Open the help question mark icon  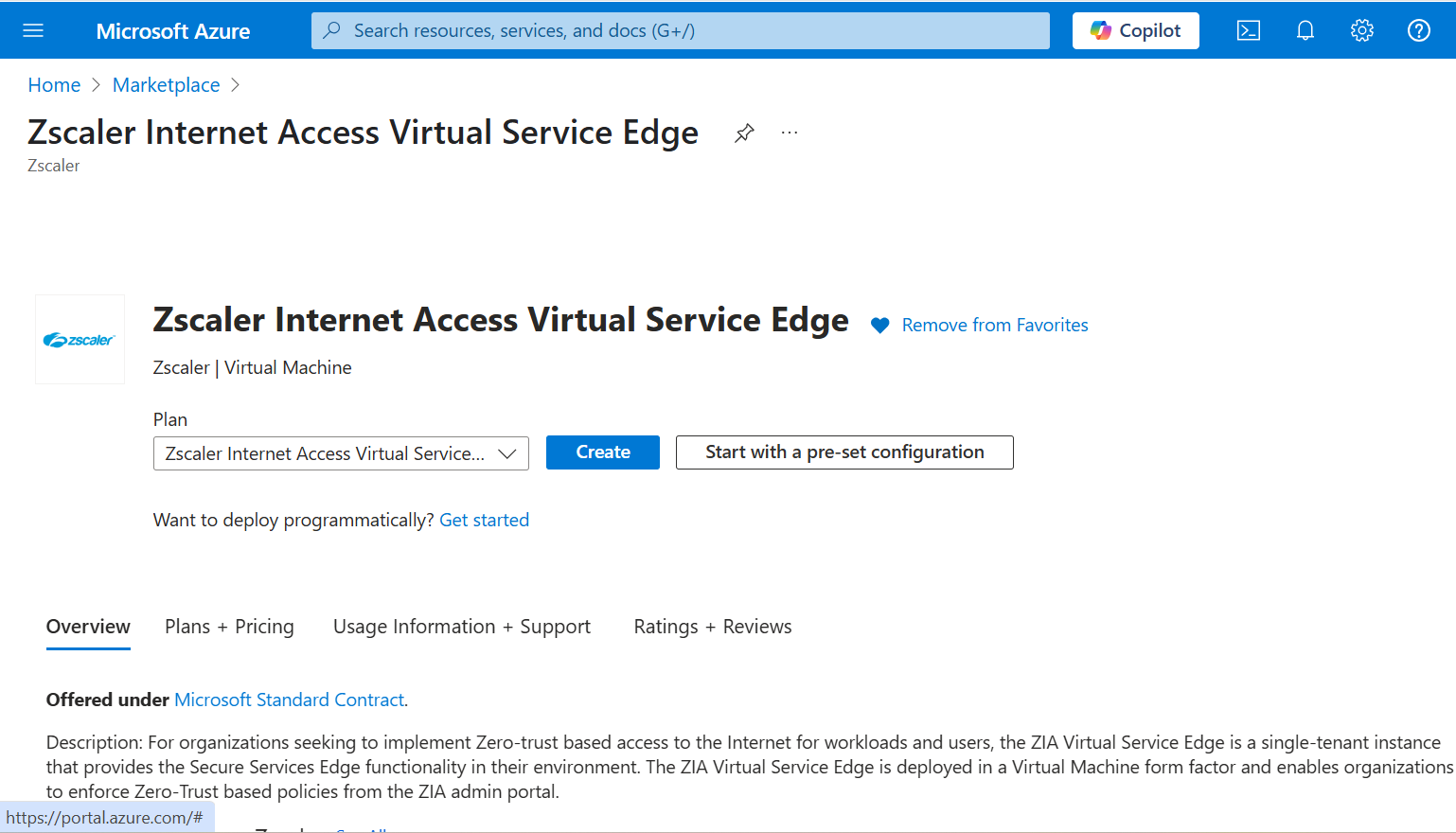coord(1419,30)
